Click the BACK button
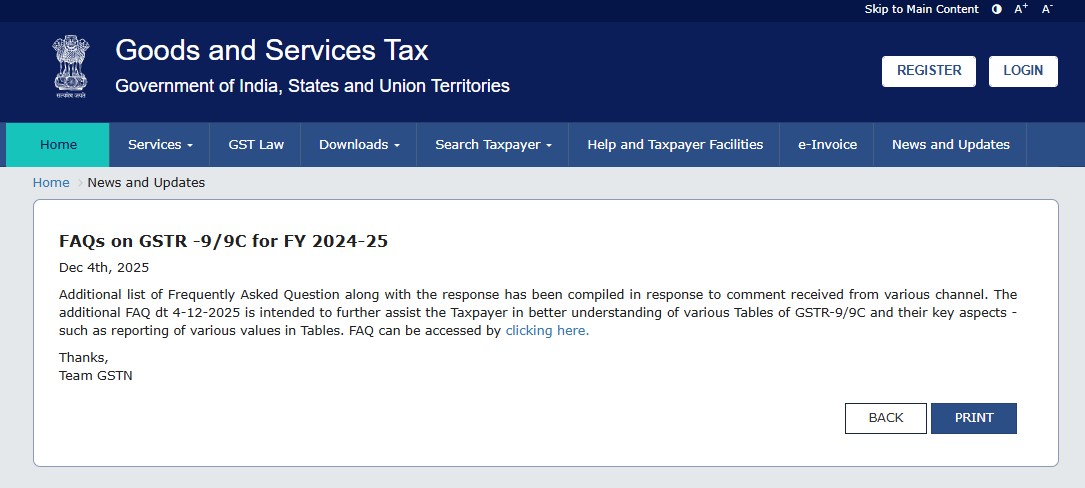 click(885, 418)
